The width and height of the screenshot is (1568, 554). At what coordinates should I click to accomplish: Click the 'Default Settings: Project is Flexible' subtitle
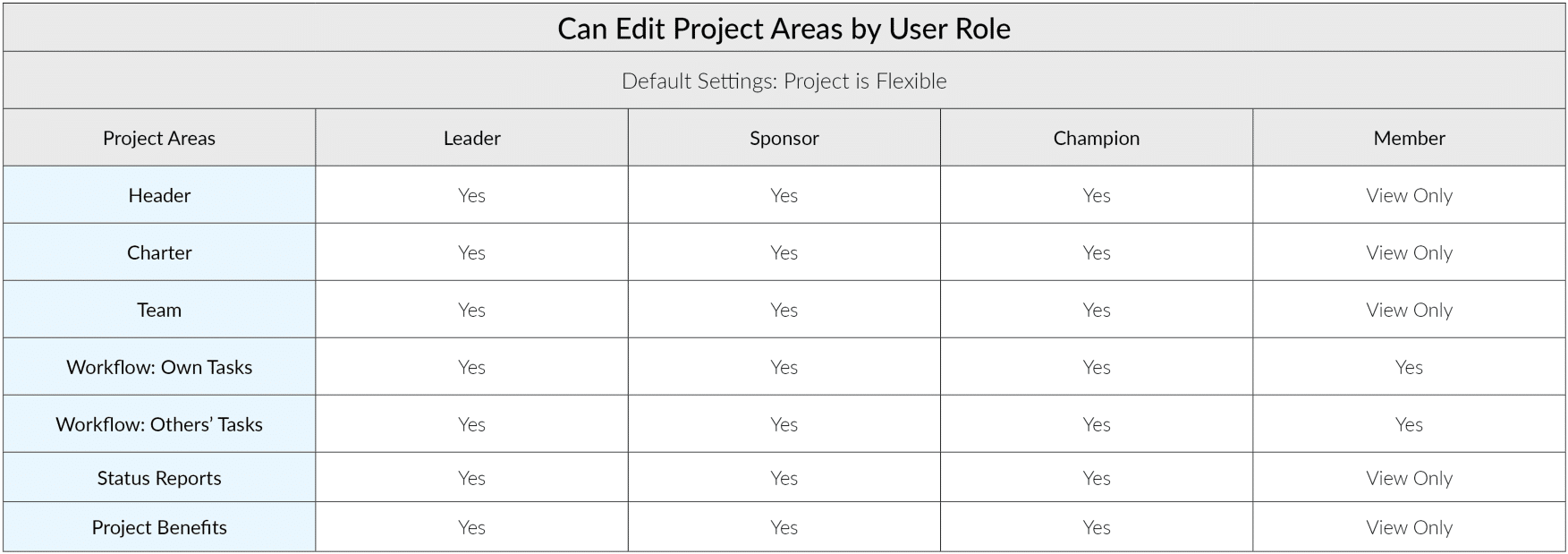[x=784, y=81]
